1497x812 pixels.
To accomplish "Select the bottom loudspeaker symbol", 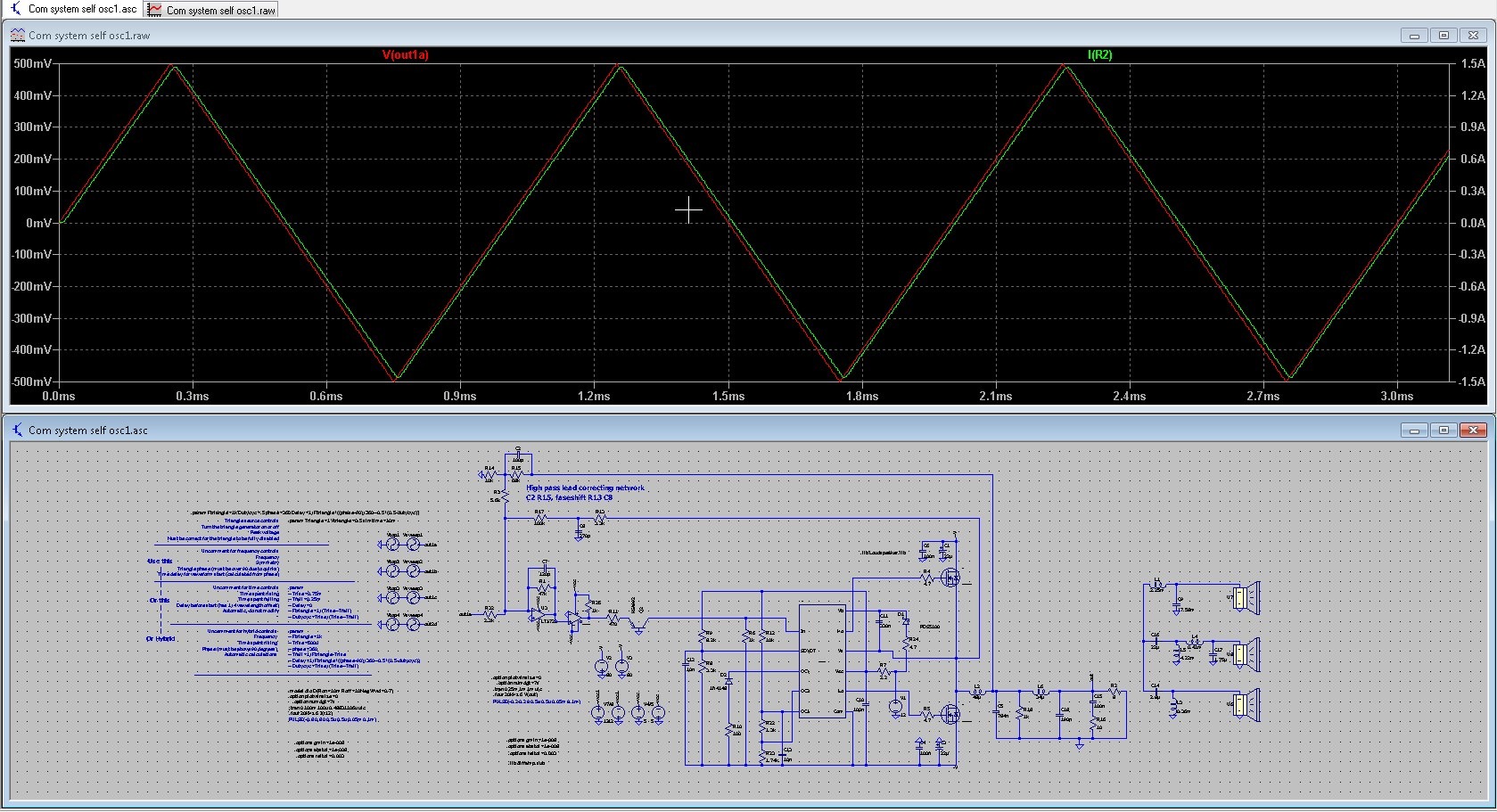I will [x=1246, y=705].
